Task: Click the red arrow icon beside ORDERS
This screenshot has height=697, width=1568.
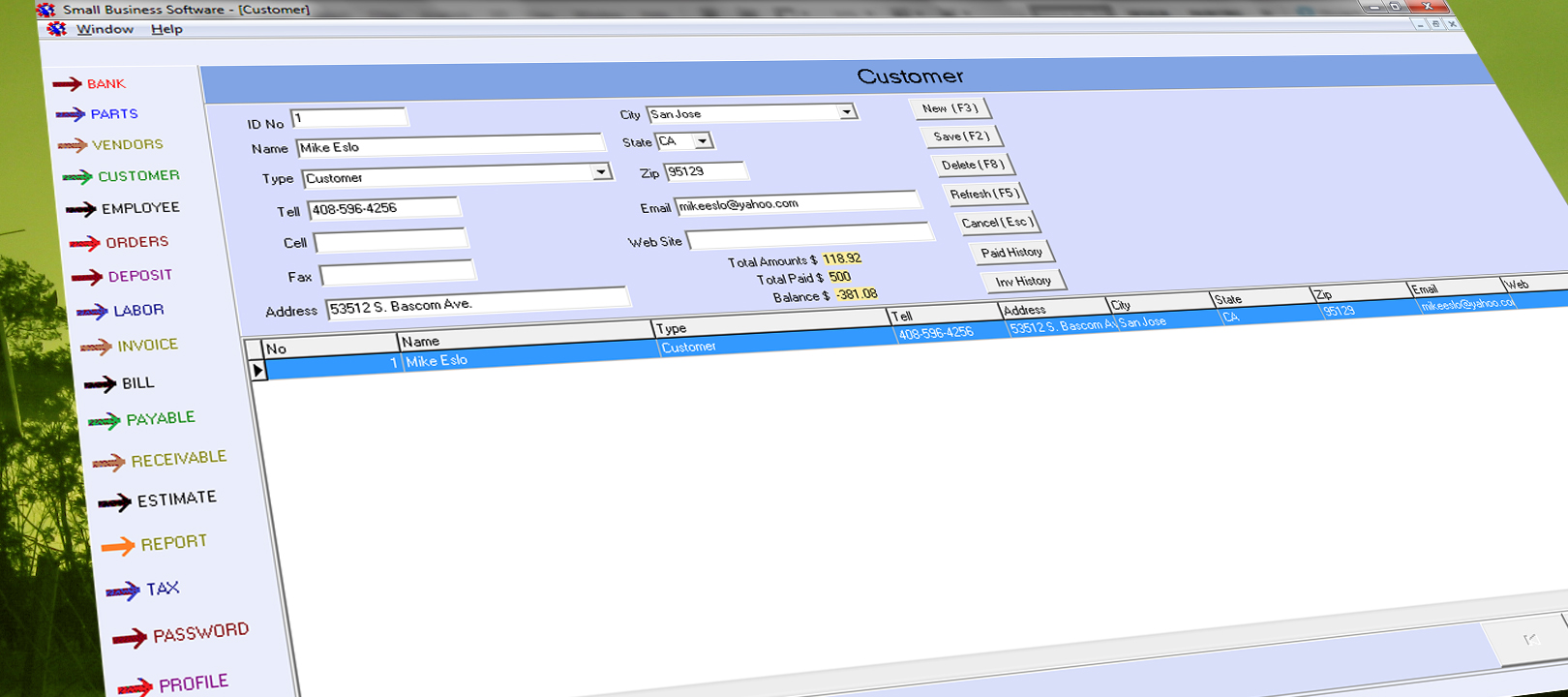Action: click(x=85, y=243)
